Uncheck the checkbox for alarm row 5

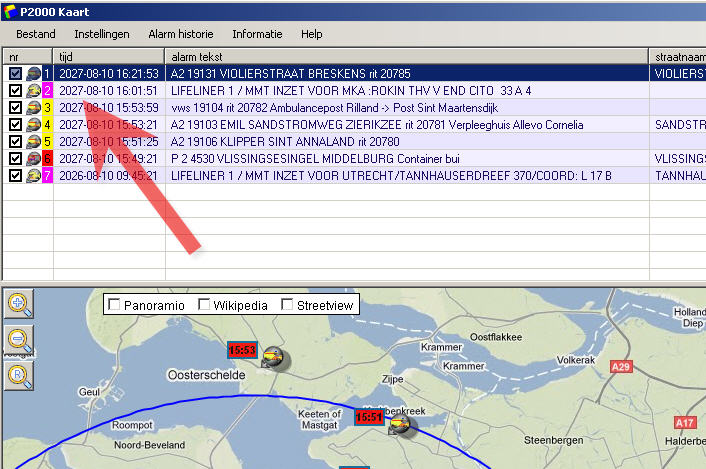pyautogui.click(x=15, y=142)
